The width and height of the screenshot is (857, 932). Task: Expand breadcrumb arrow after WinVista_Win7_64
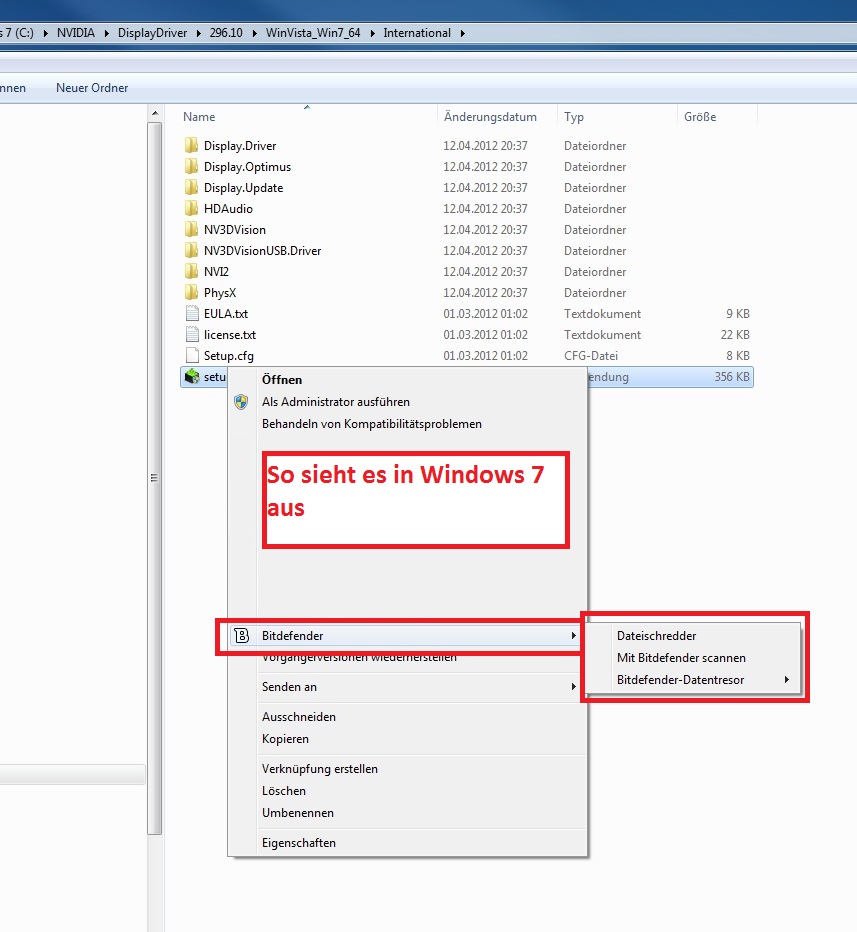373,33
